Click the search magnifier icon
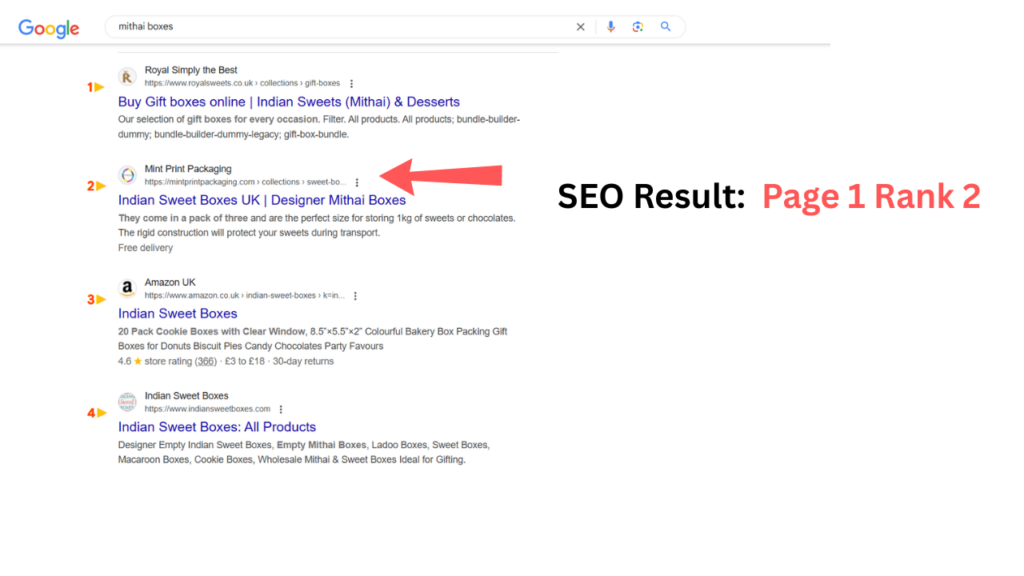The width and height of the screenshot is (1024, 576). [x=665, y=27]
